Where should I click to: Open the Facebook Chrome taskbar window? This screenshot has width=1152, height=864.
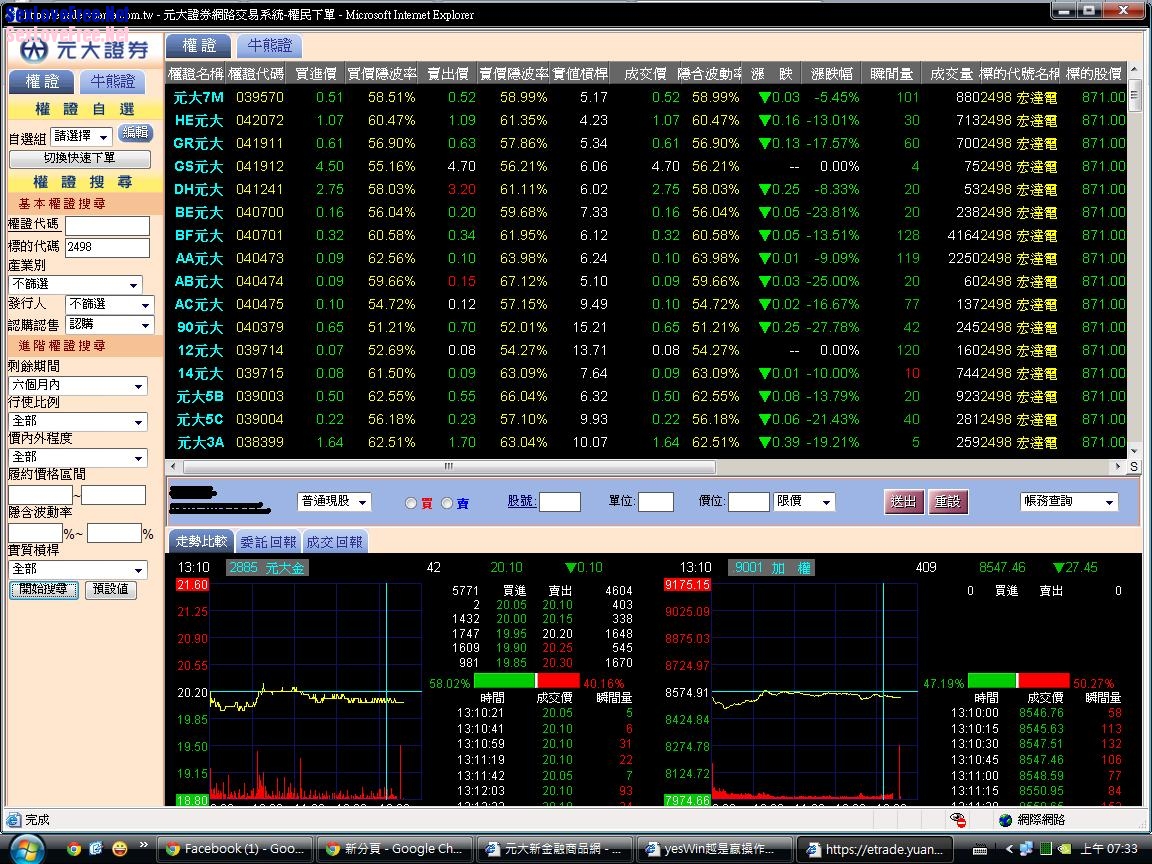[236, 849]
